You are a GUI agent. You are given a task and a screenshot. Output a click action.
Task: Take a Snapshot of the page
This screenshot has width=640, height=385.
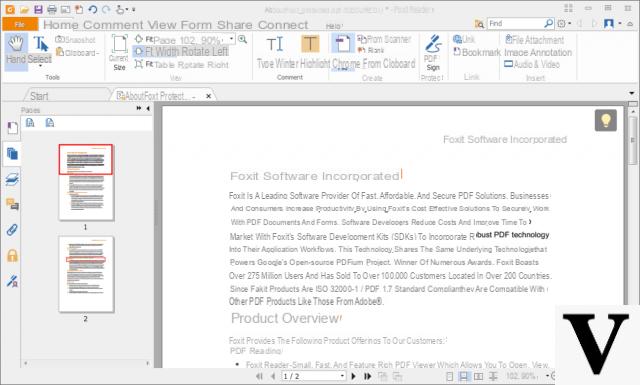pos(75,40)
